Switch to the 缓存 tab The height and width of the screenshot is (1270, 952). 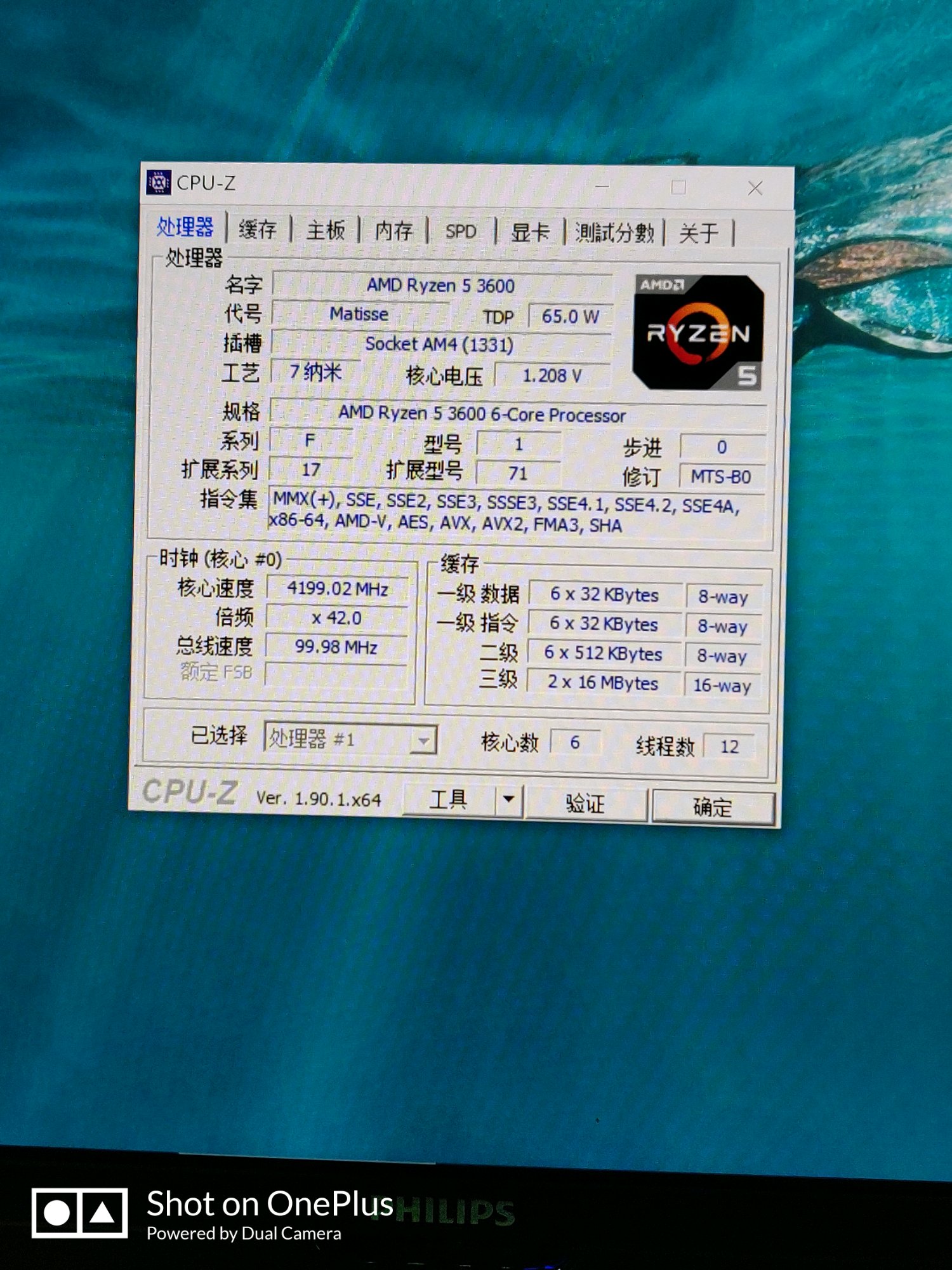click(x=258, y=229)
